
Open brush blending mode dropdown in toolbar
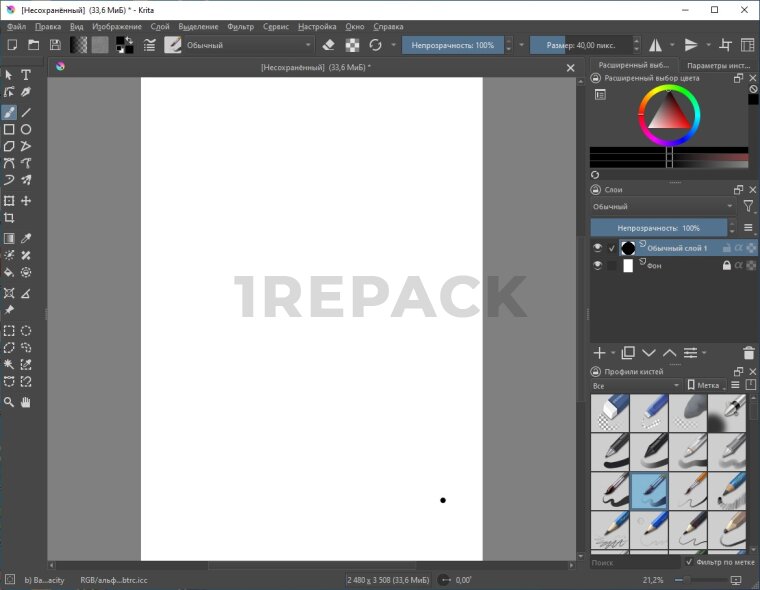click(248, 45)
